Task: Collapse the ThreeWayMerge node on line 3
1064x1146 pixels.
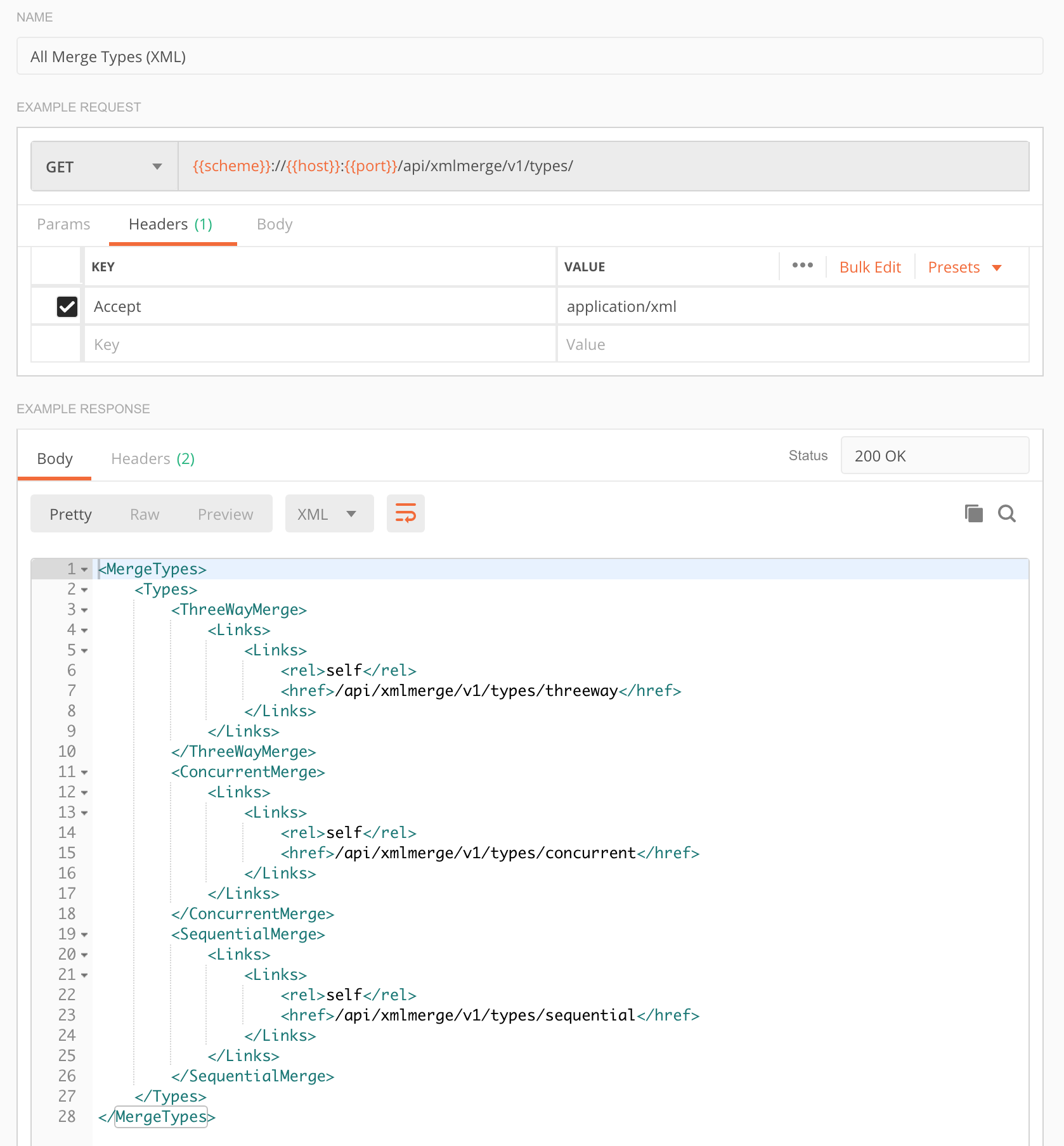Action: tap(84, 610)
